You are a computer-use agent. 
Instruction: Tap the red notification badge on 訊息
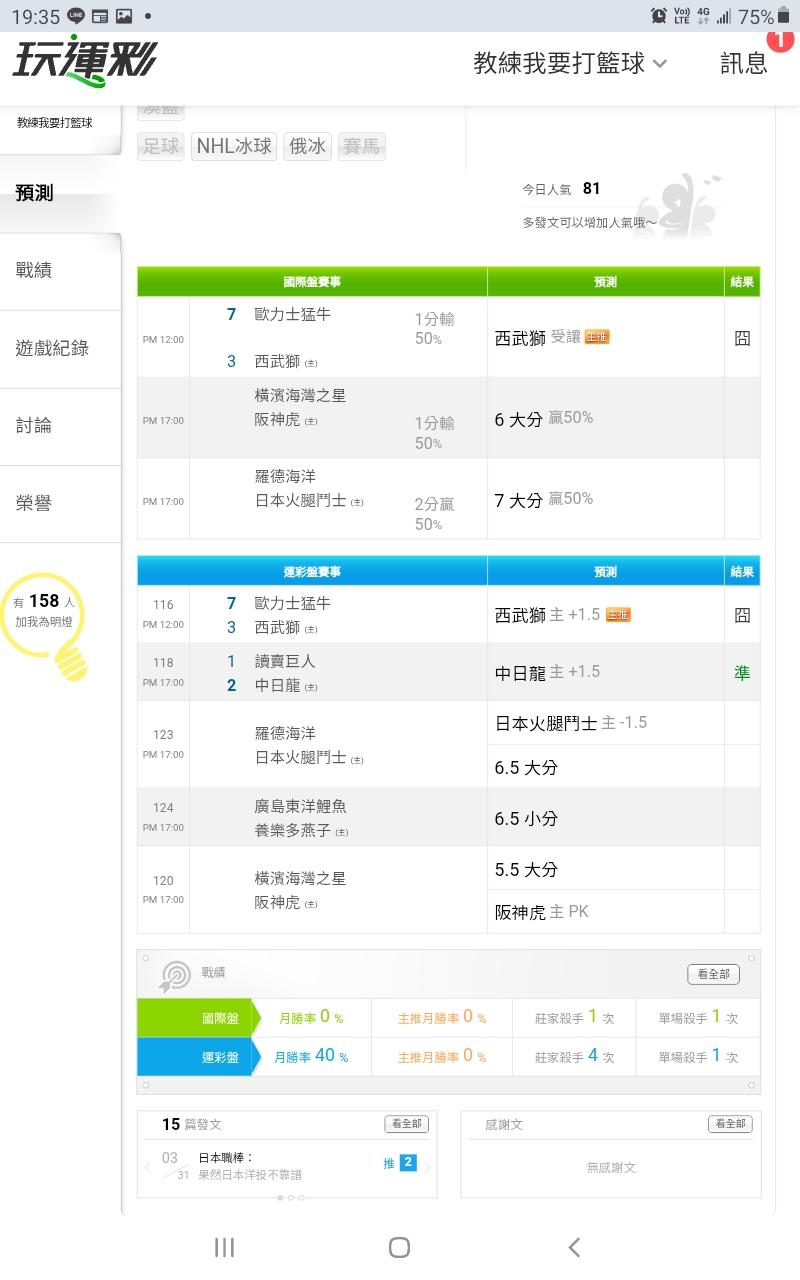(x=780, y=40)
